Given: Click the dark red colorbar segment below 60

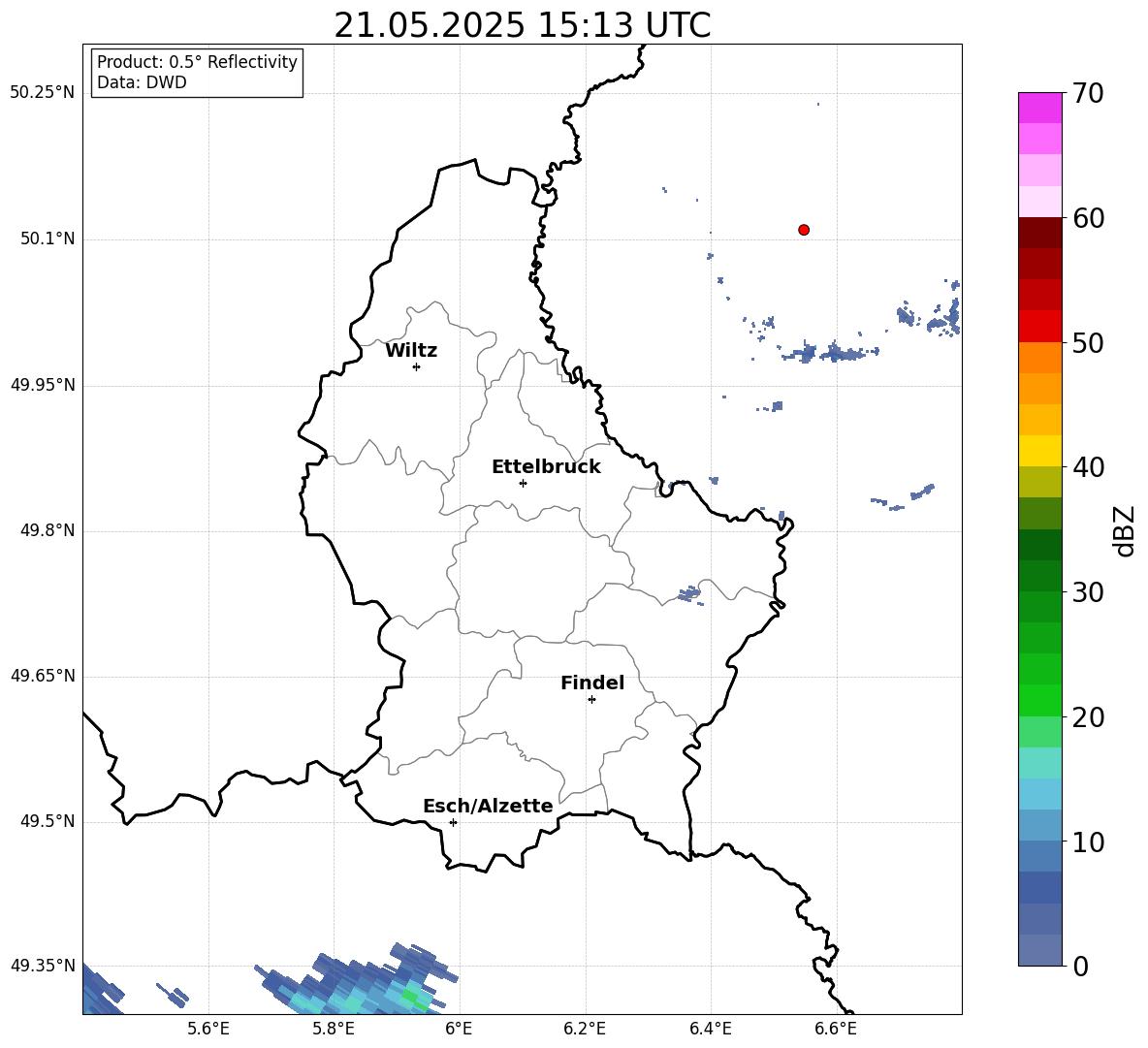Looking at the screenshot, I should 1040,233.
